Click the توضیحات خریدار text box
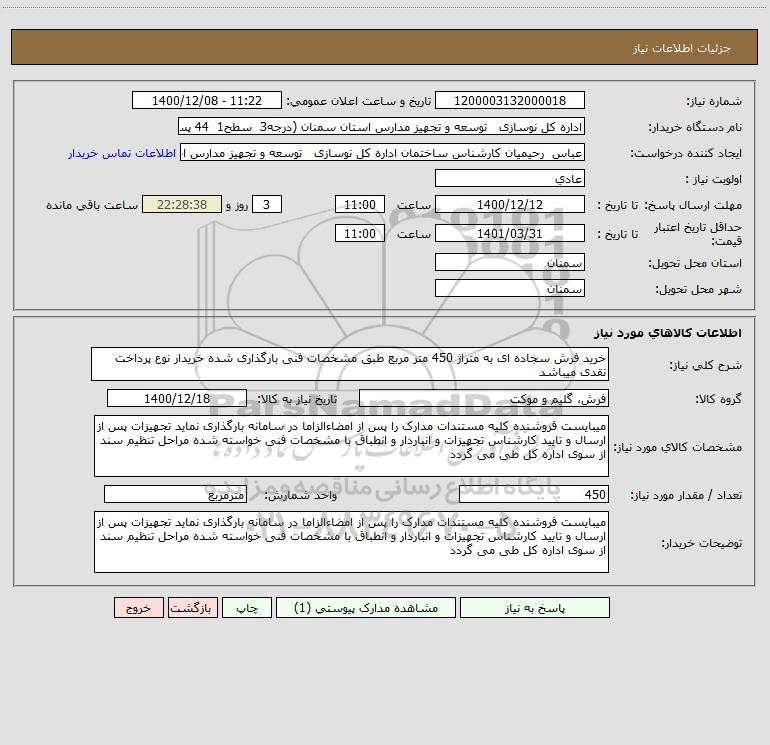 [351, 542]
